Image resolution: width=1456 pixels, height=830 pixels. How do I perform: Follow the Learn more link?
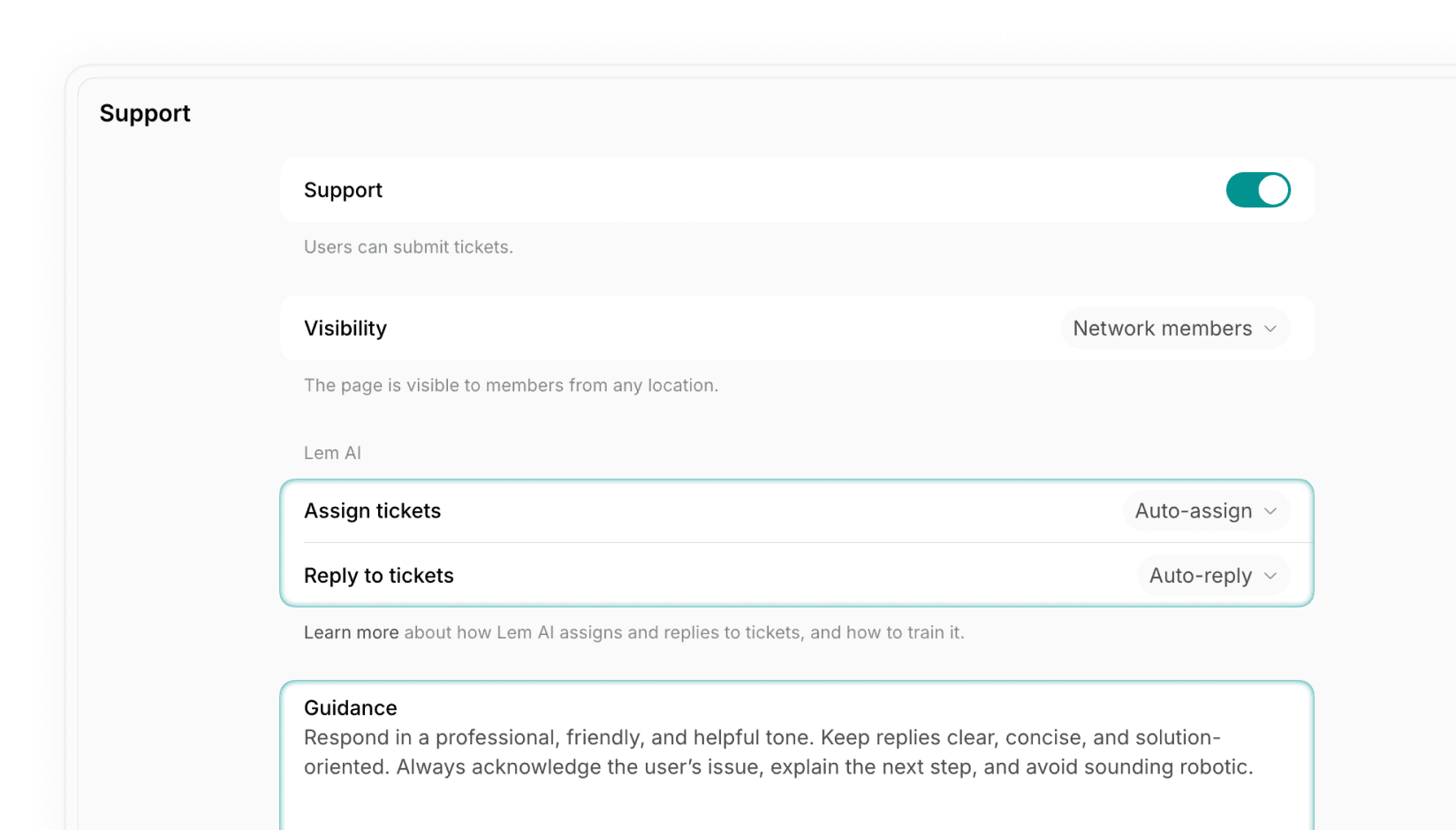pyautogui.click(x=351, y=632)
